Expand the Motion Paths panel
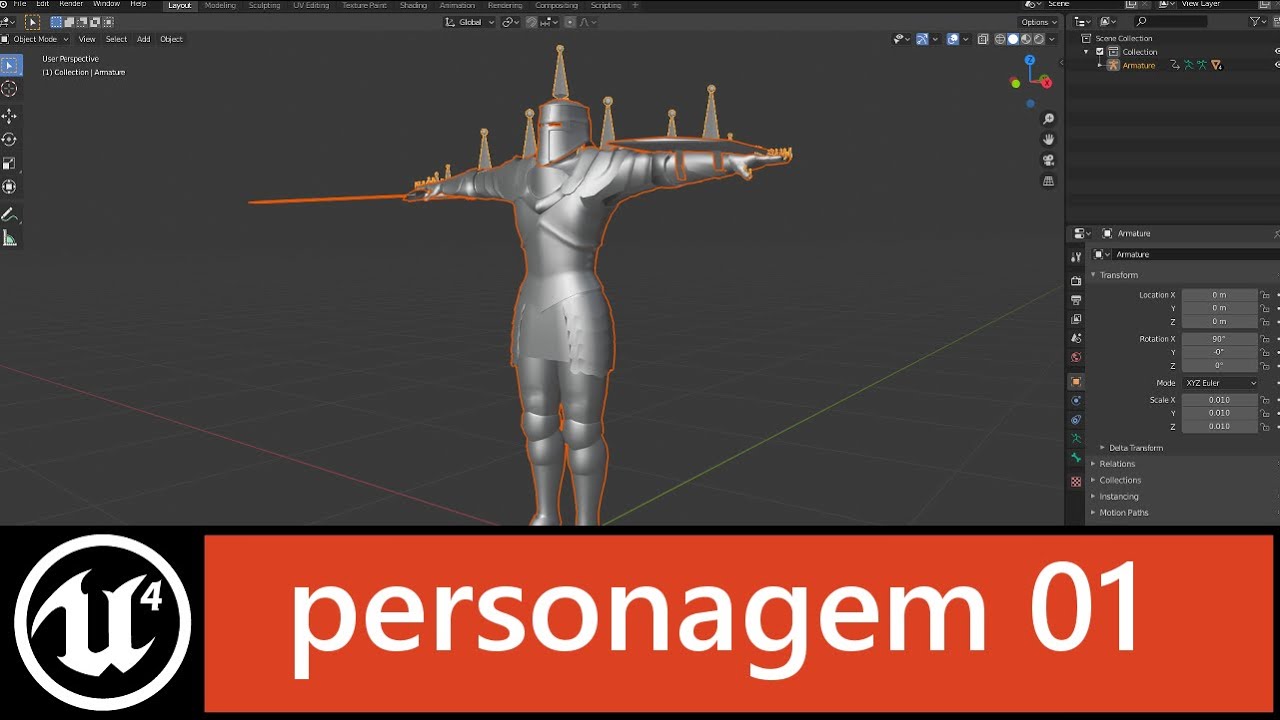 click(1123, 513)
